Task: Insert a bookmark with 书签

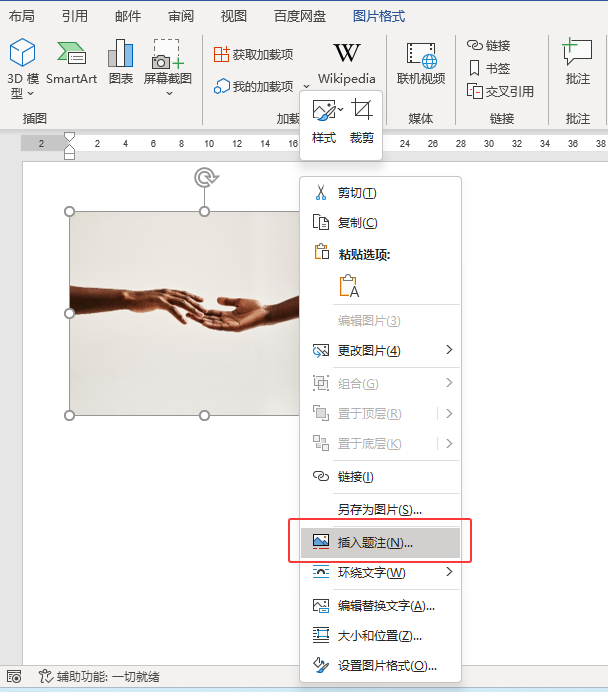Action: point(489,68)
